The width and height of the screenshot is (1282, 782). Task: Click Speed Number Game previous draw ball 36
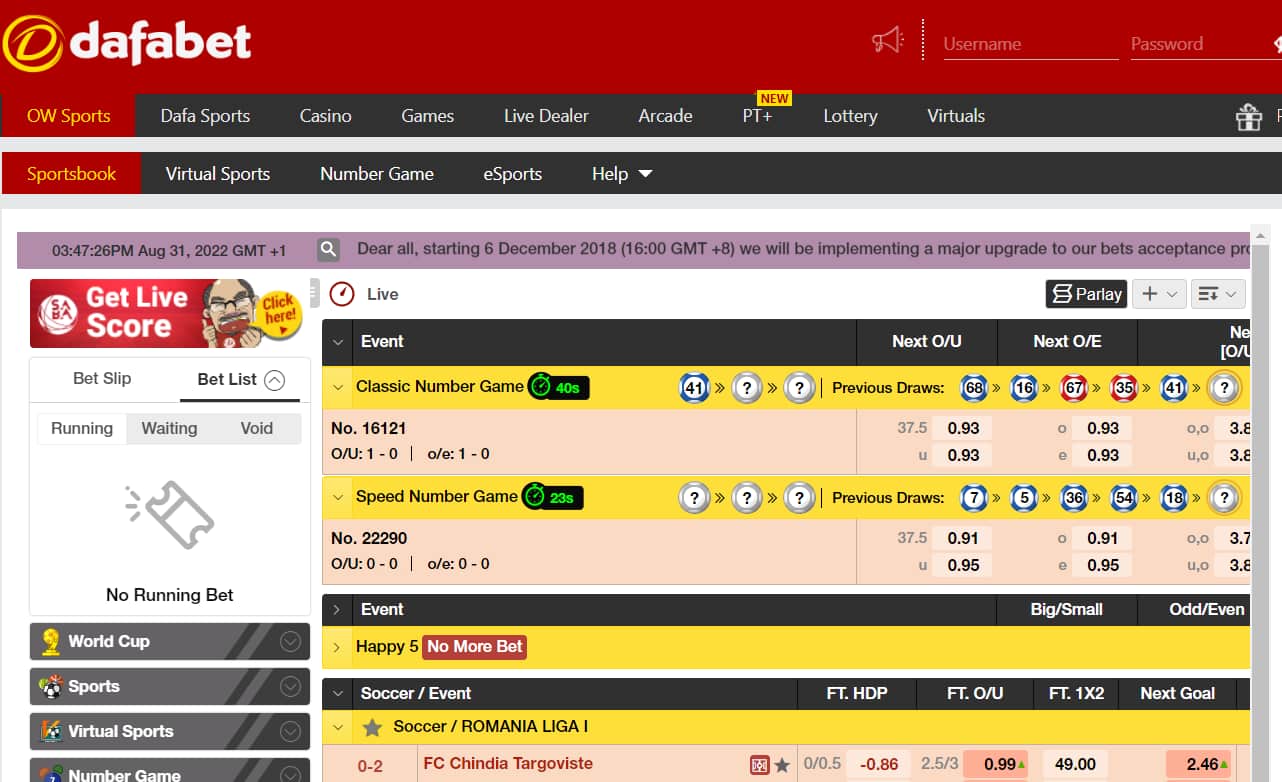[x=1074, y=497]
